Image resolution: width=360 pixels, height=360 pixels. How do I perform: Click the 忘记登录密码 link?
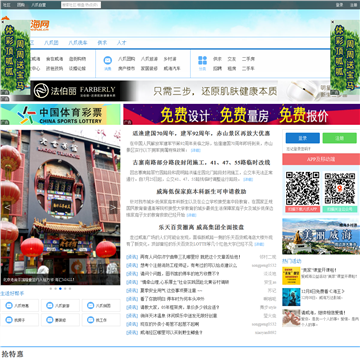pyautogui.click(x=299, y=149)
